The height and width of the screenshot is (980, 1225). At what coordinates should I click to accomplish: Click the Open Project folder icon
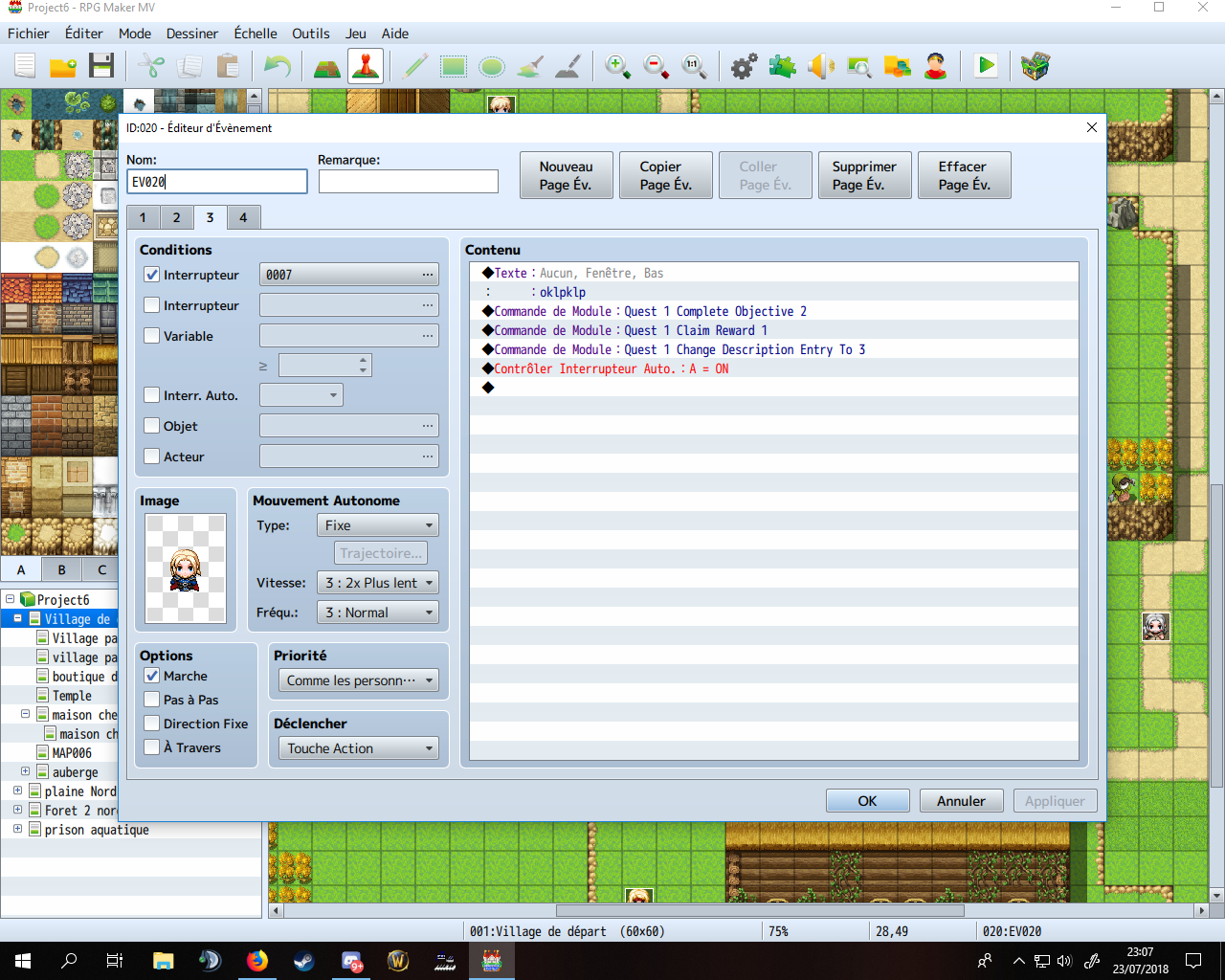tap(63, 66)
